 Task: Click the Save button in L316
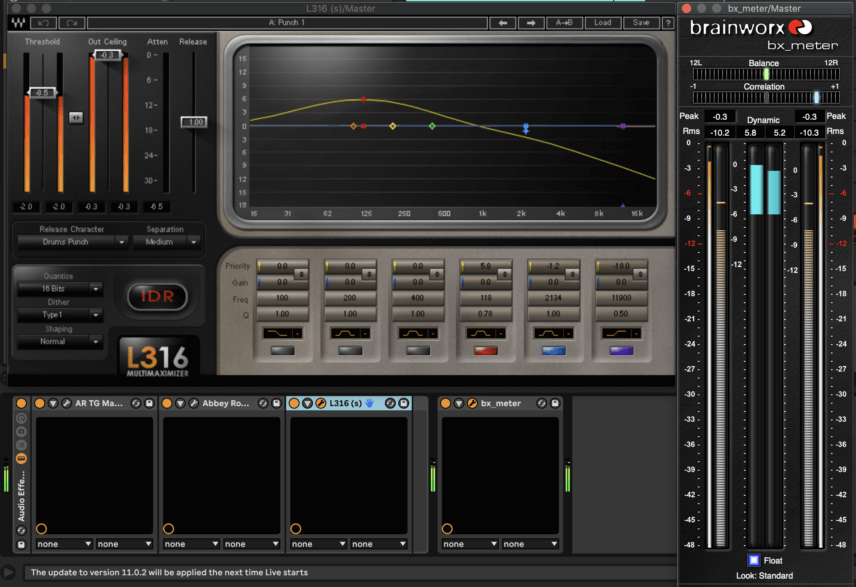coord(641,23)
